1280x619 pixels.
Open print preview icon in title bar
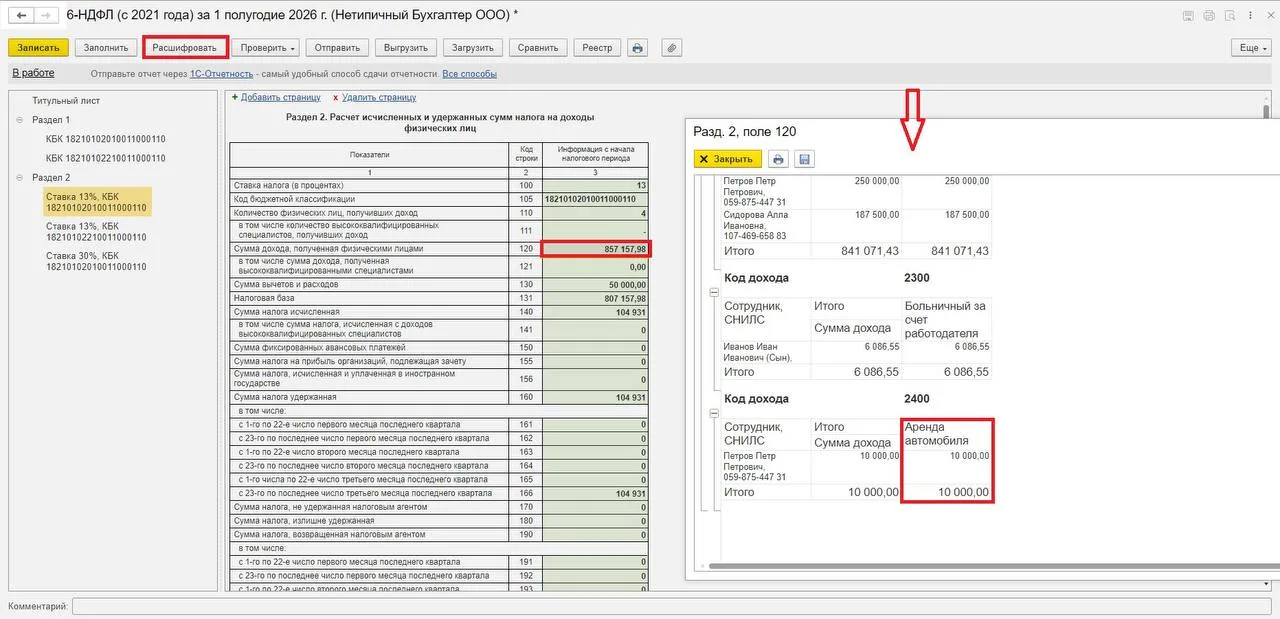pyautogui.click(x=1209, y=16)
